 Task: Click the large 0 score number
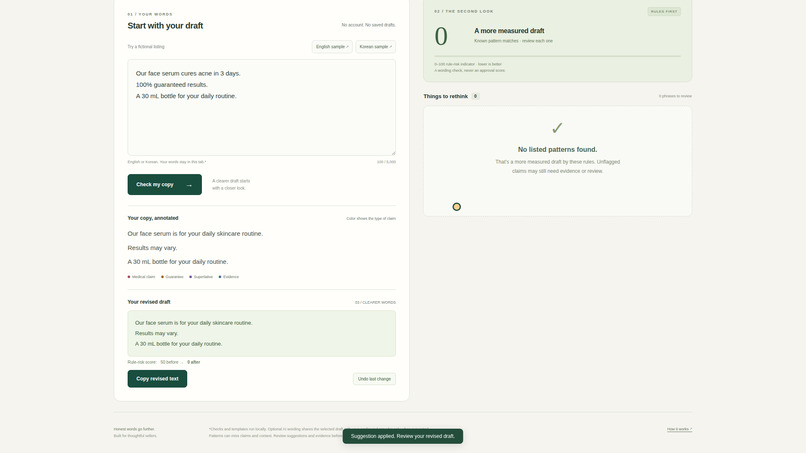pos(441,37)
